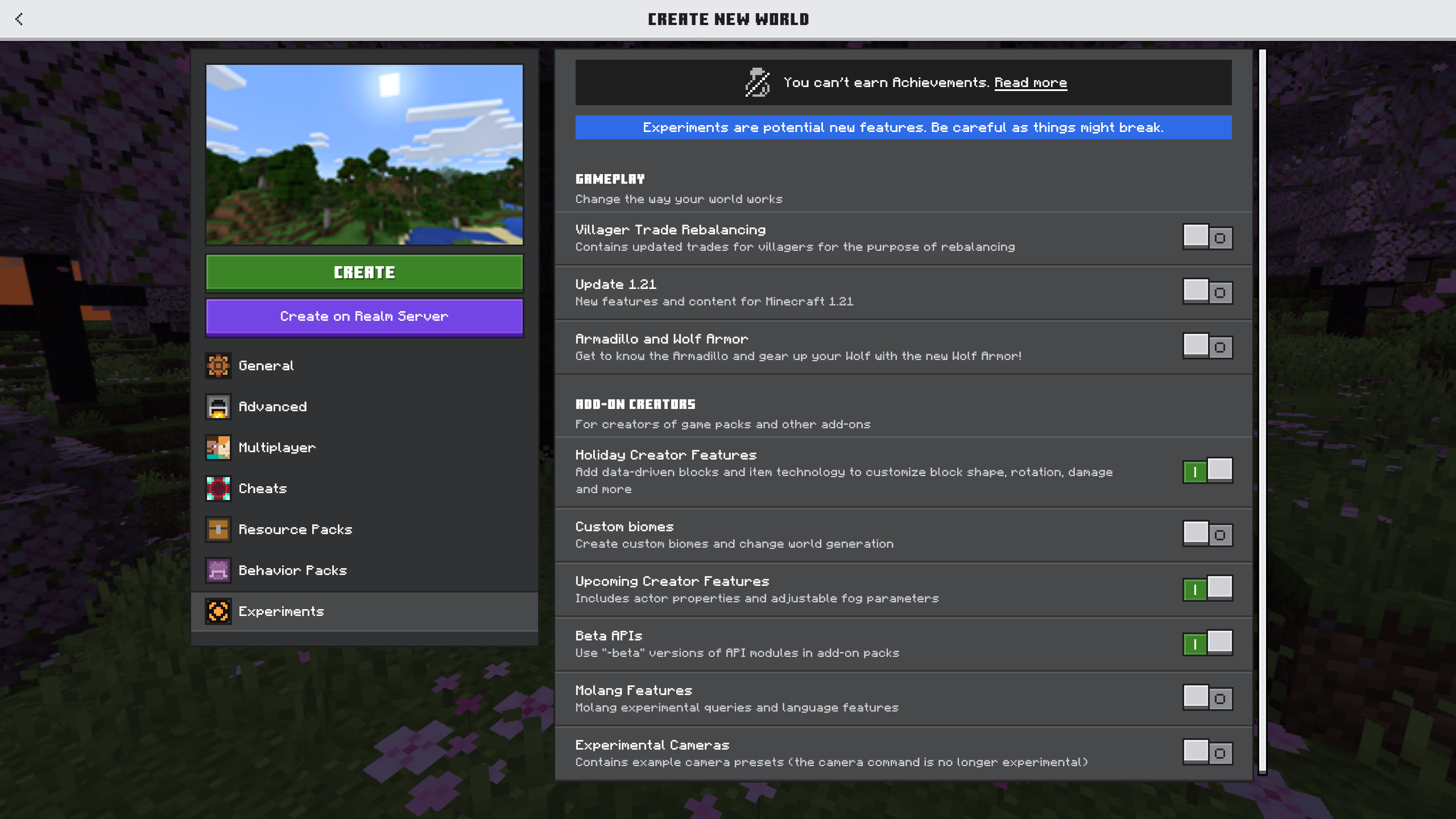Enable the Molang Features toggle
Image resolution: width=1456 pixels, height=819 pixels.
[x=1207, y=697]
